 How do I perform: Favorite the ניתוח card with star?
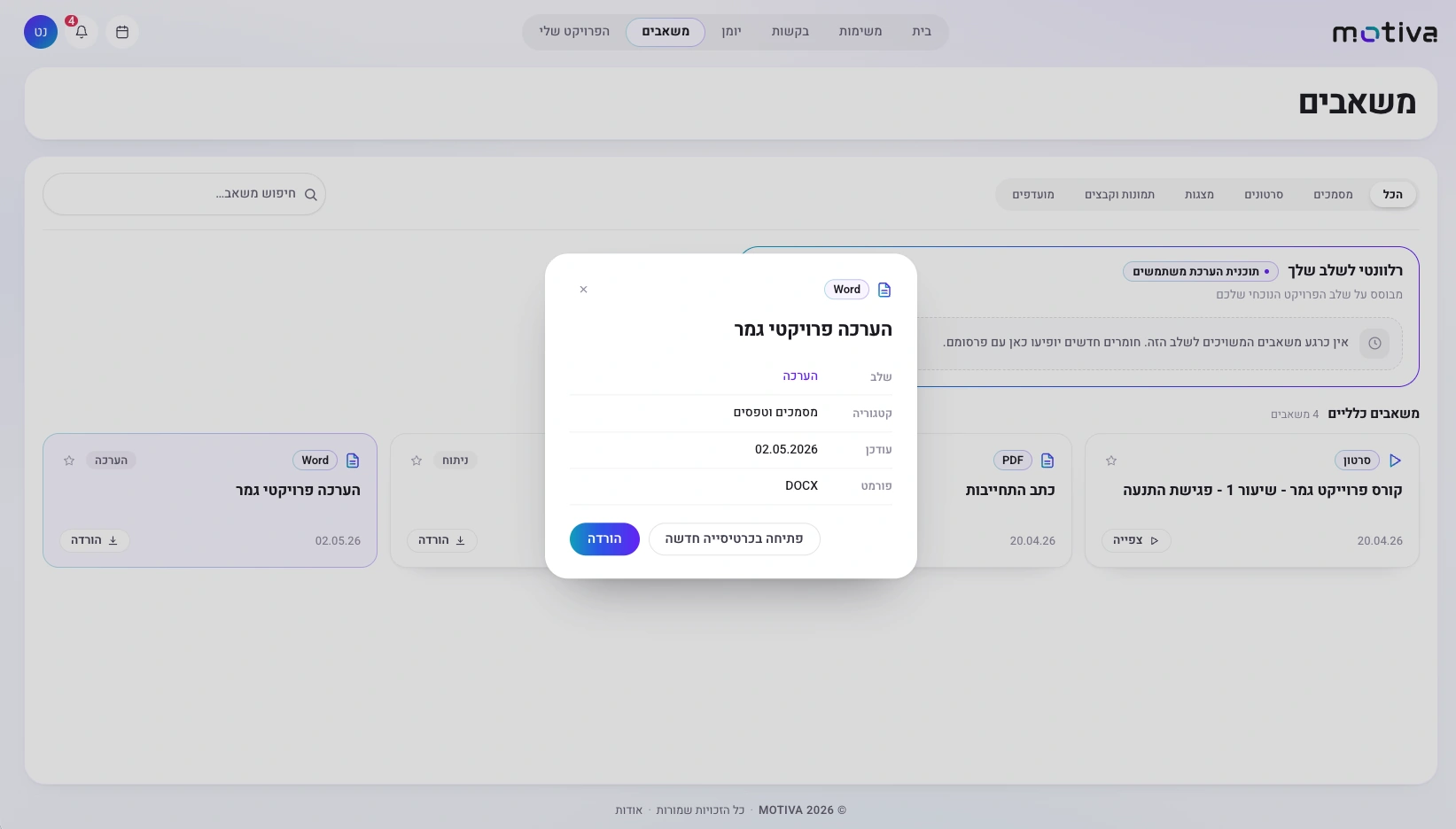[417, 461]
